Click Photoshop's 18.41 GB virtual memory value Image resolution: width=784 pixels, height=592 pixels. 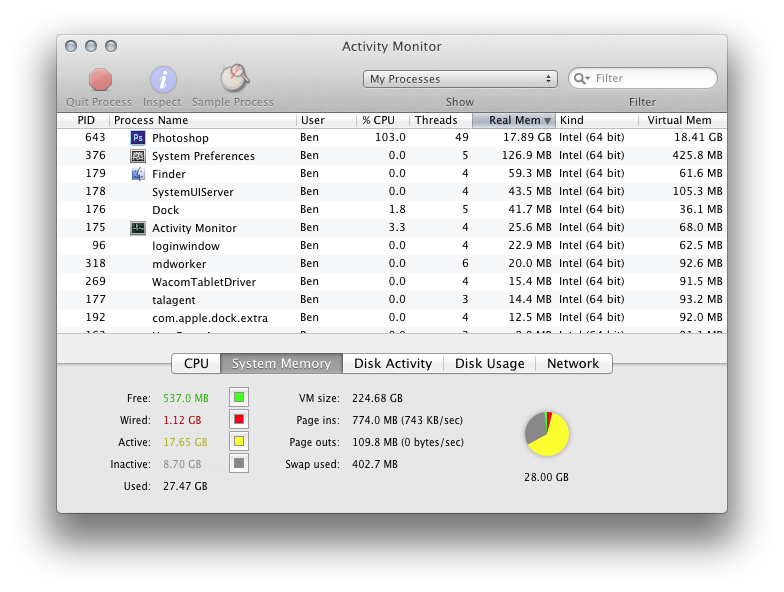pyautogui.click(x=698, y=137)
